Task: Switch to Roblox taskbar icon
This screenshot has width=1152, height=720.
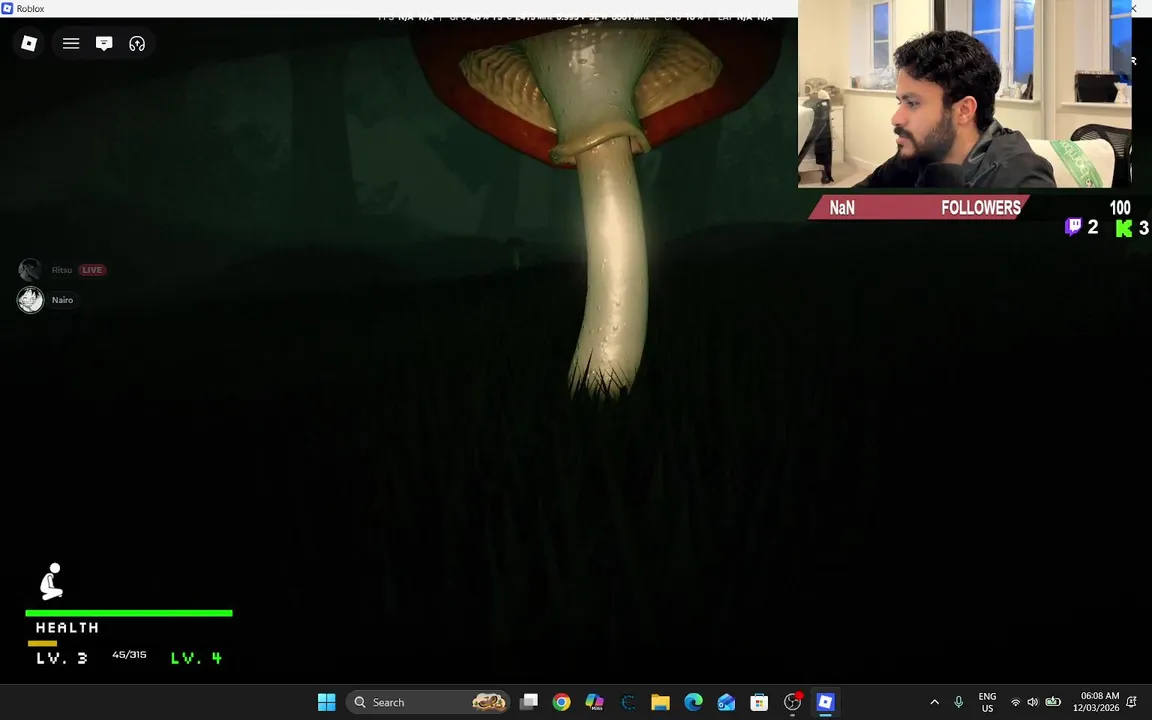Action: click(825, 702)
